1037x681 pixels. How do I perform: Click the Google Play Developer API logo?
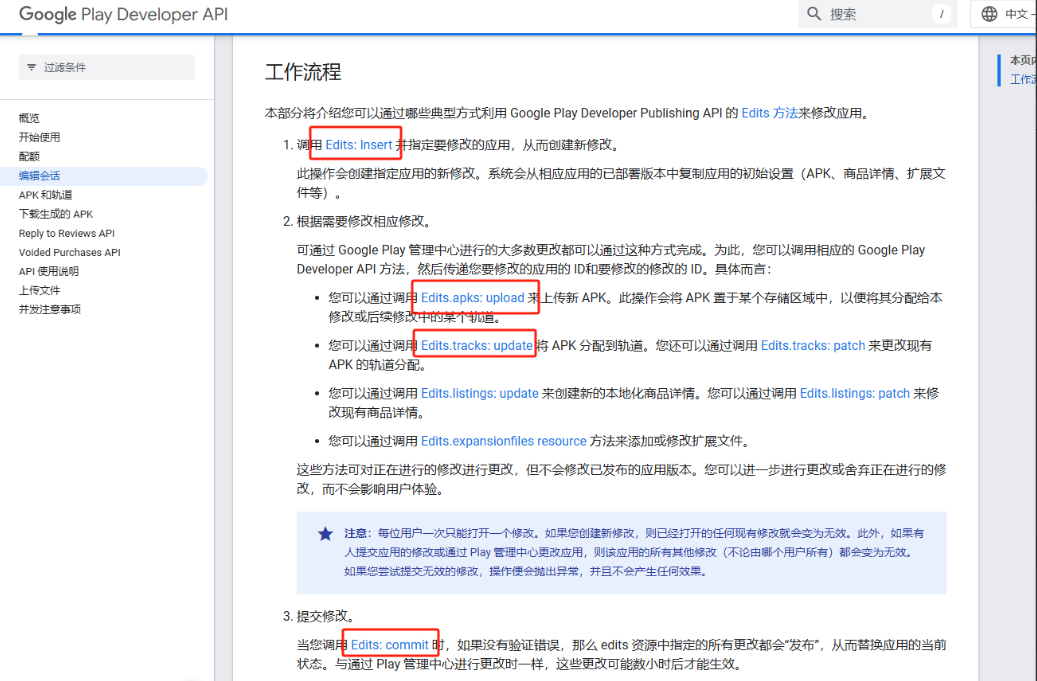[x=123, y=14]
